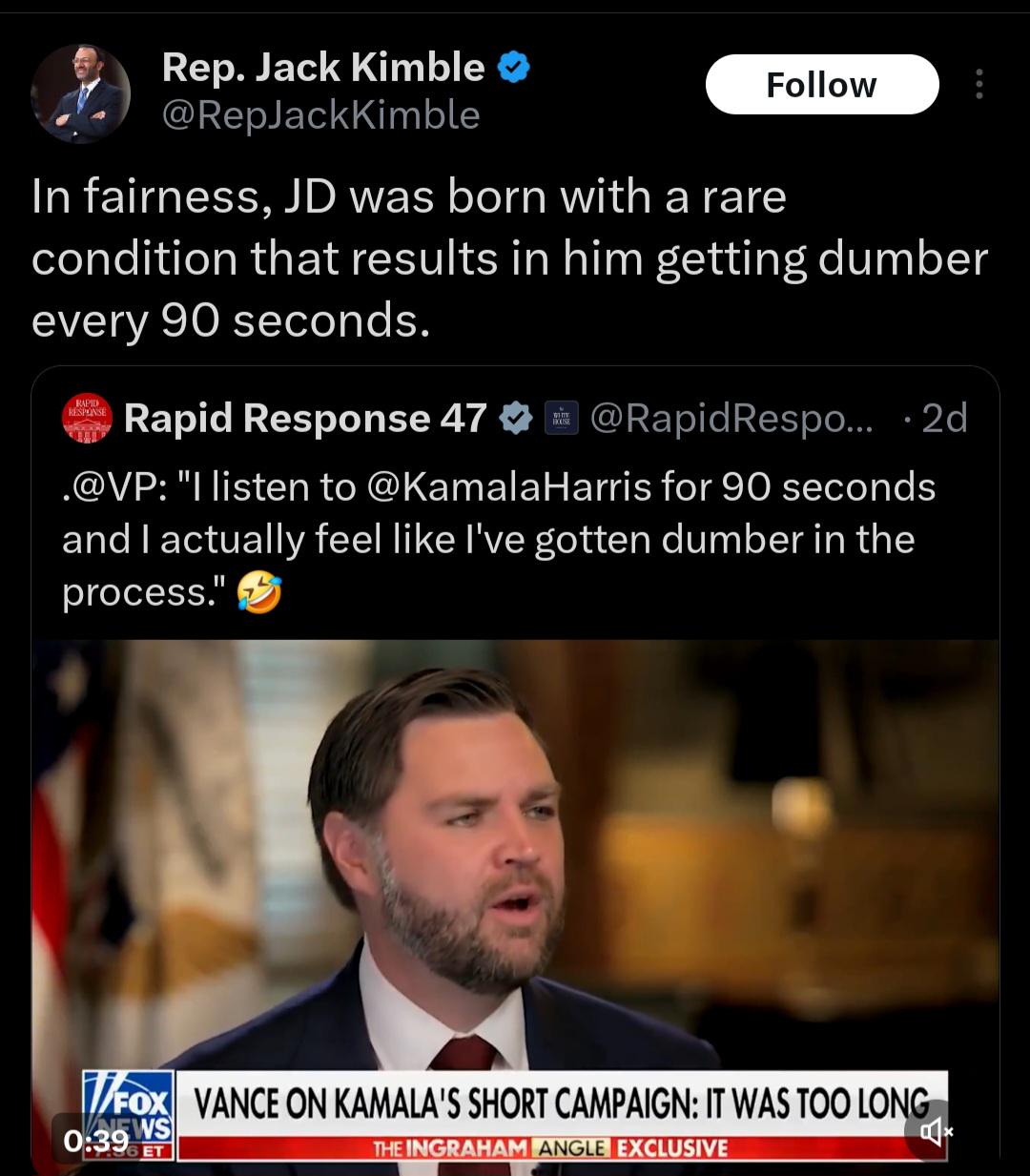Click the laughing emoji in quoted post
1030x1176 pixels.
pos(260,593)
